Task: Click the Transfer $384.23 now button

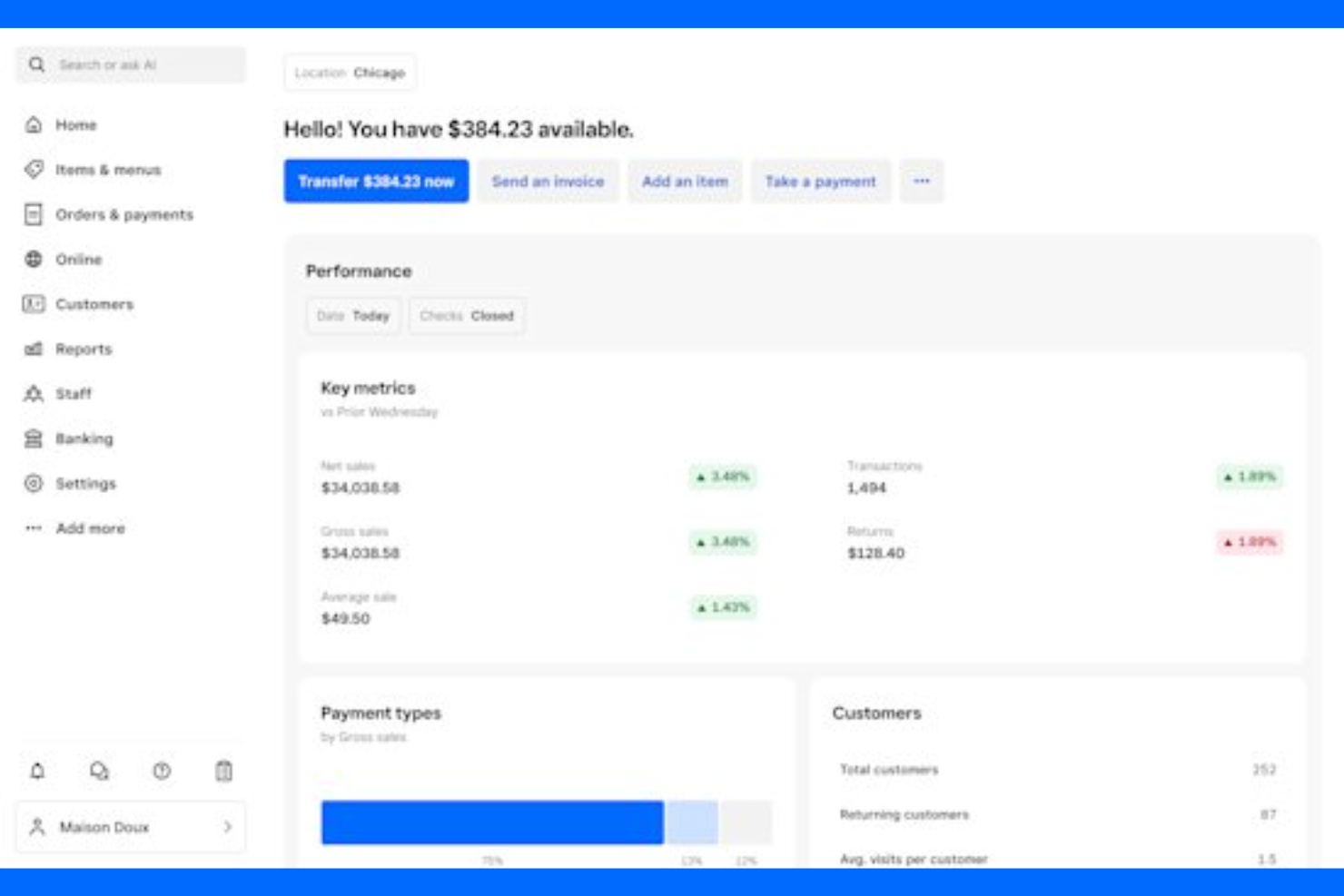Action: point(376,181)
